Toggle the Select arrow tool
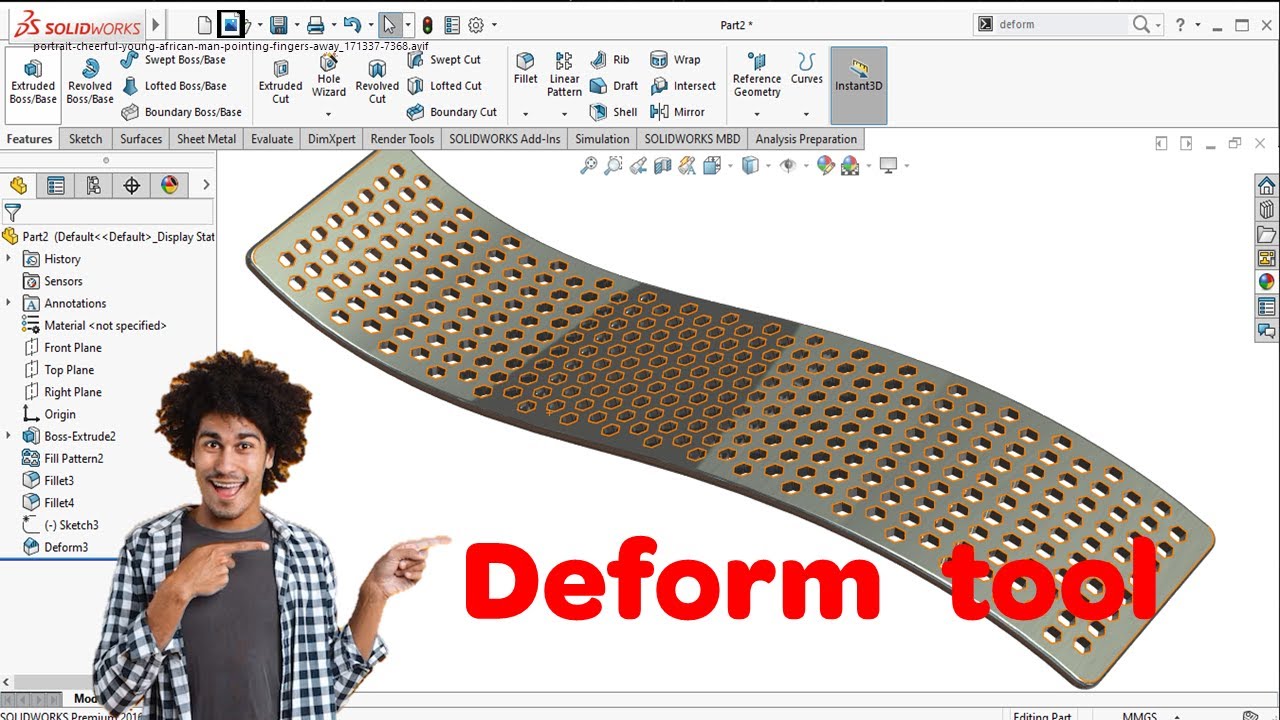Viewport: 1280px width, 720px height. point(390,25)
